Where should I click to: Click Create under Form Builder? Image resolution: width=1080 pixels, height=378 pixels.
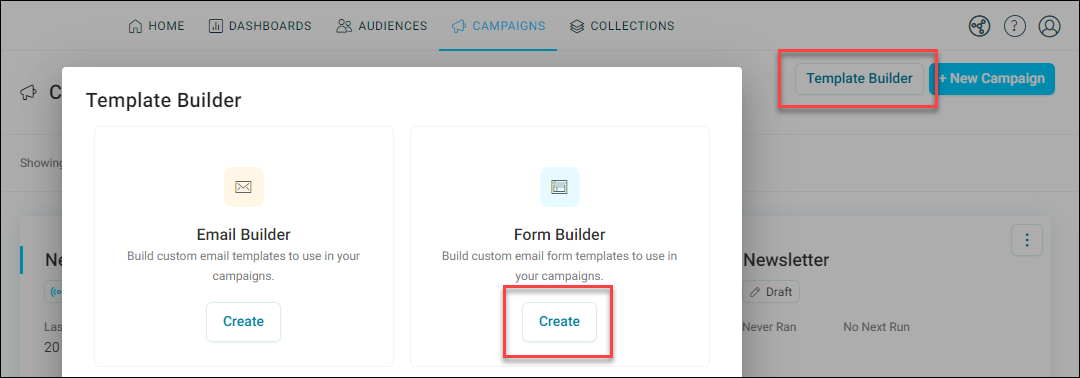(559, 322)
